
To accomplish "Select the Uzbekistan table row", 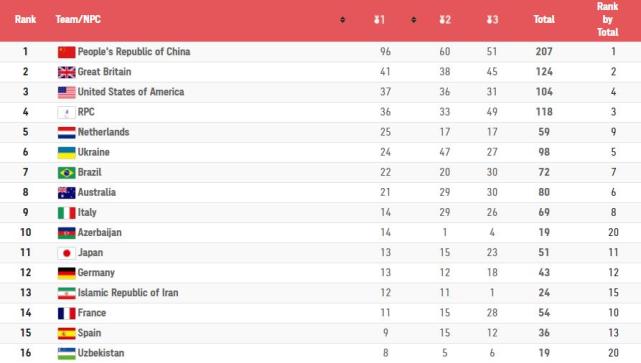I will [320, 353].
